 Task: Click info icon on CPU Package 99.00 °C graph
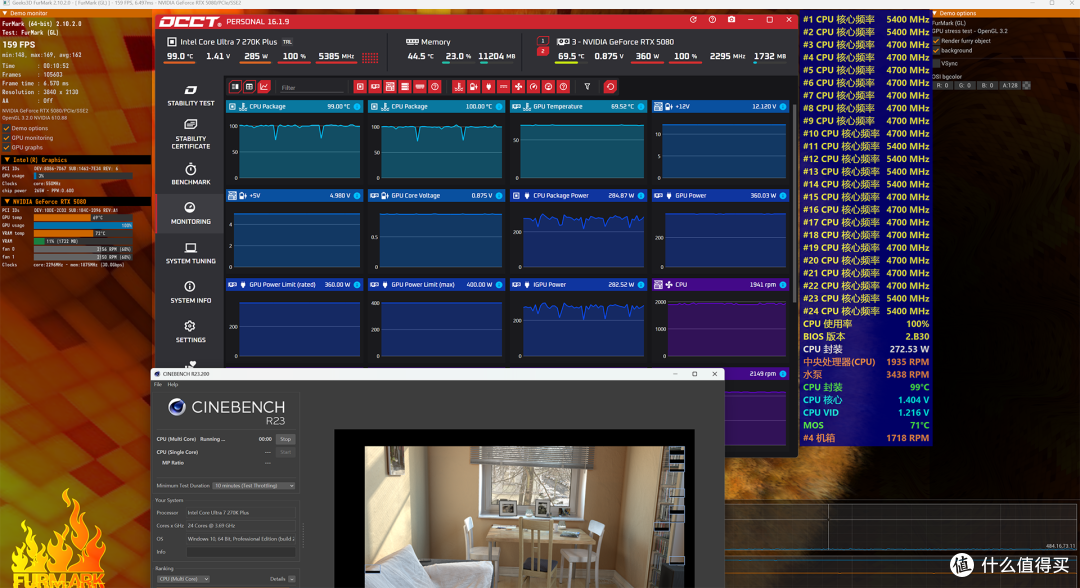point(357,107)
